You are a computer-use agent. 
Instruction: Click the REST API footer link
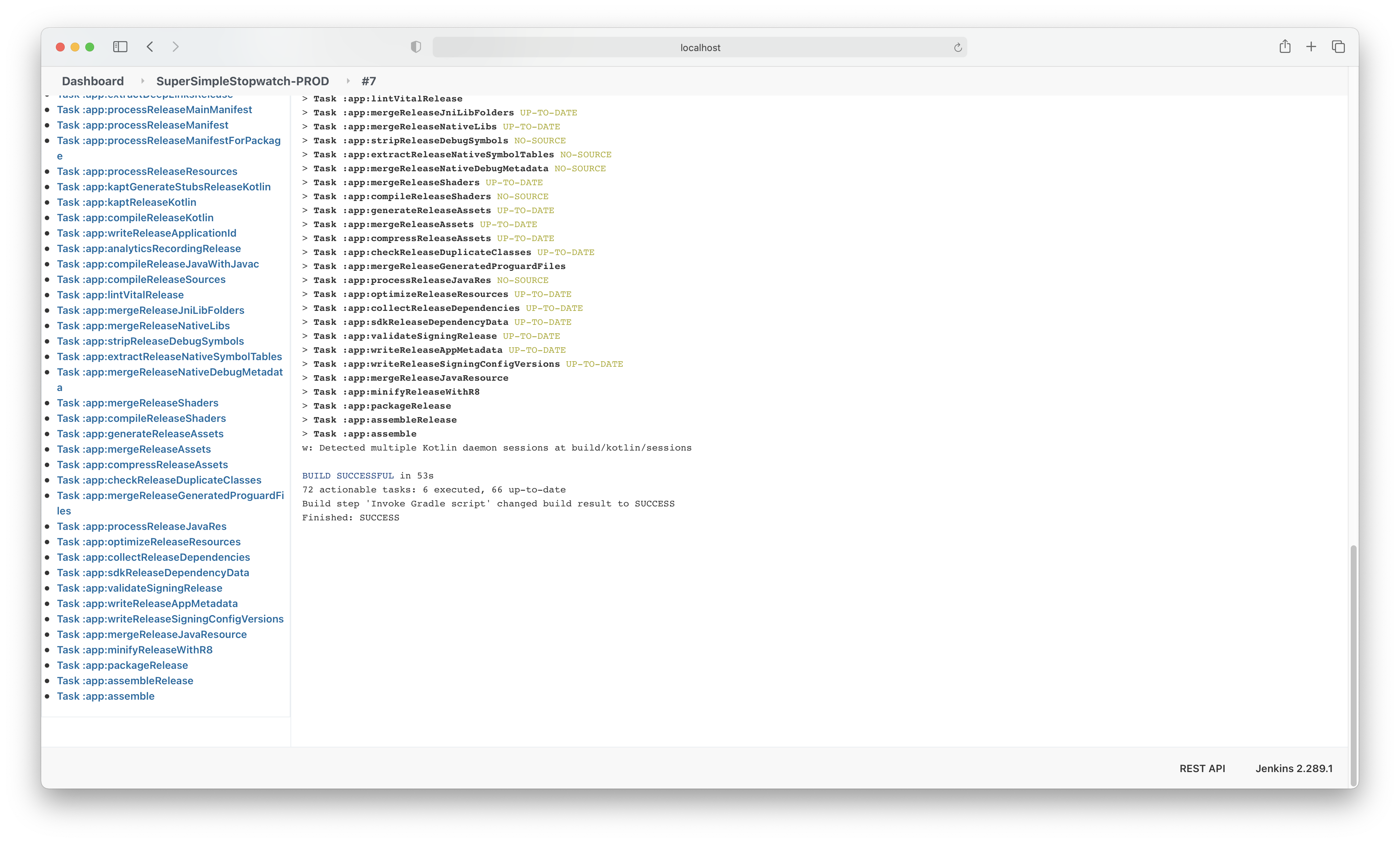1202,768
